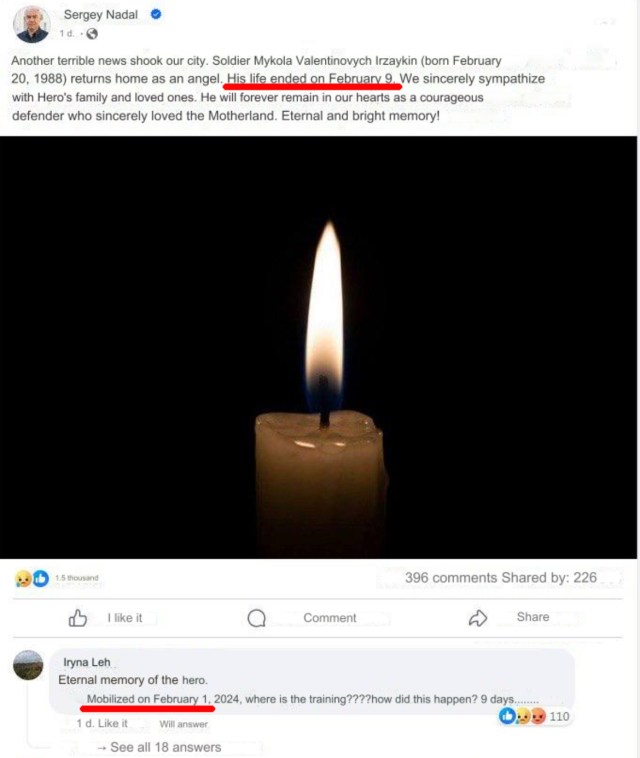
Task: Click the sad reaction emoji under the photo
Action: point(23,578)
